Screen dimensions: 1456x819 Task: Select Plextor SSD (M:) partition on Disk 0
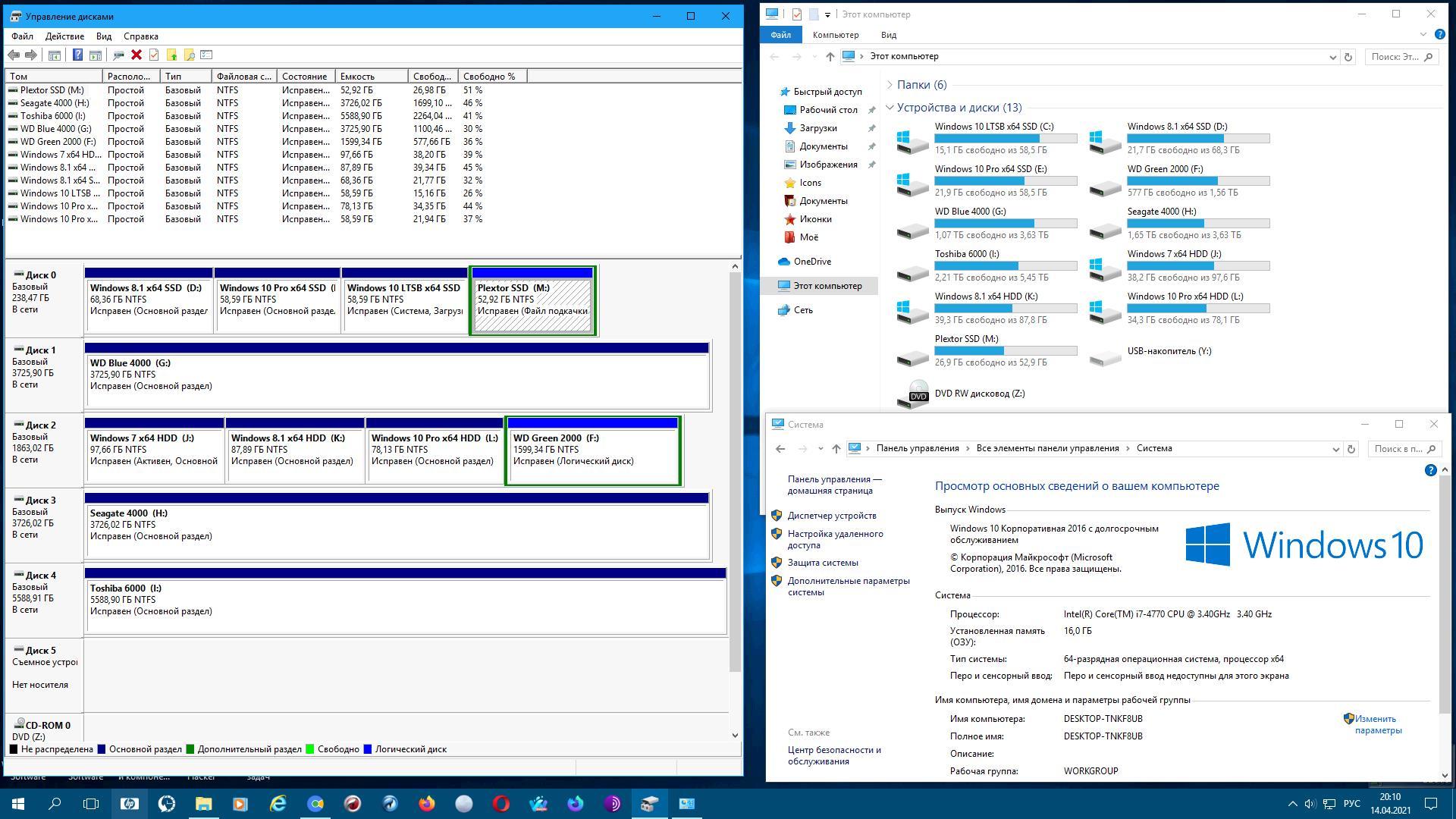pyautogui.click(x=532, y=300)
